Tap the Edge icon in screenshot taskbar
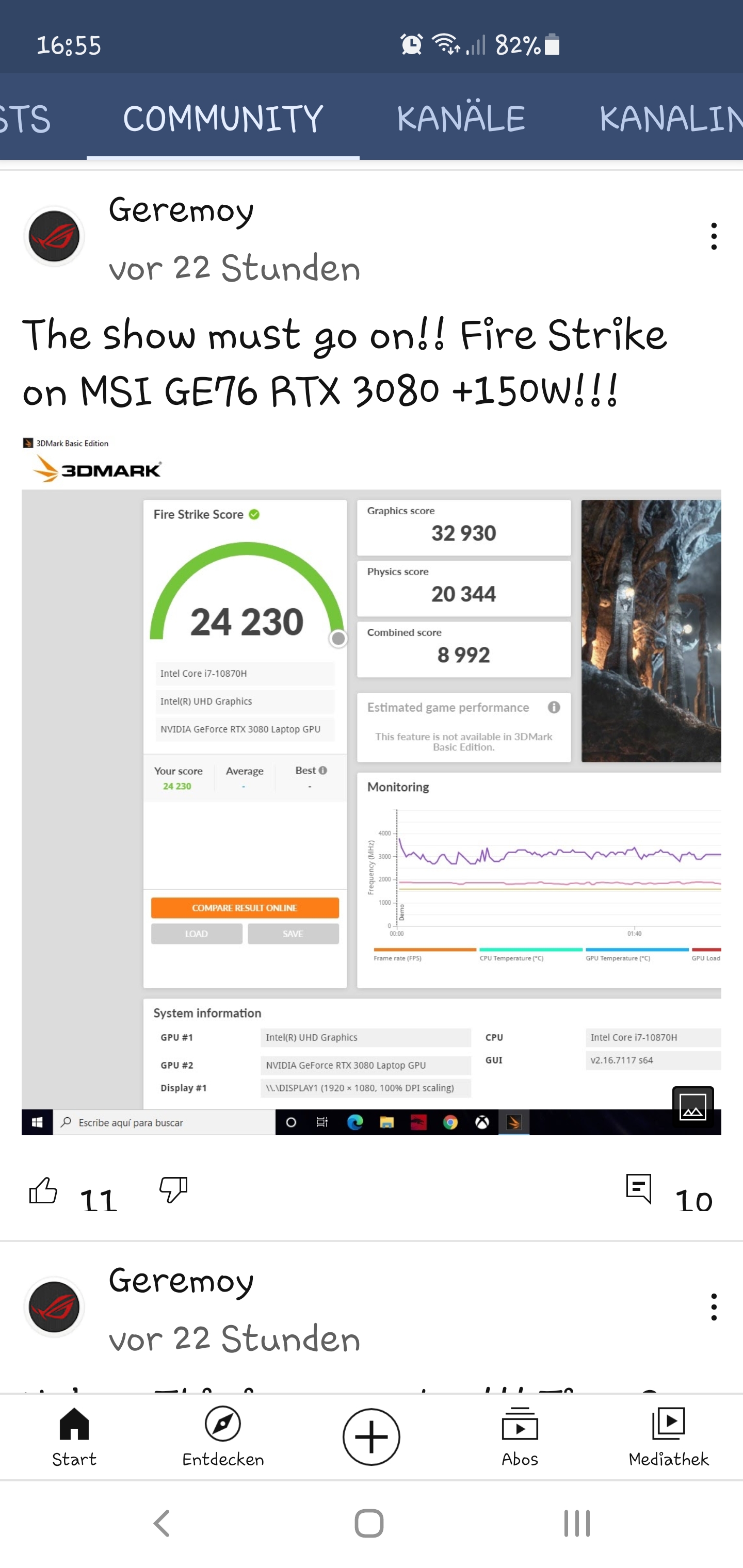The image size is (743, 1568). (355, 1122)
